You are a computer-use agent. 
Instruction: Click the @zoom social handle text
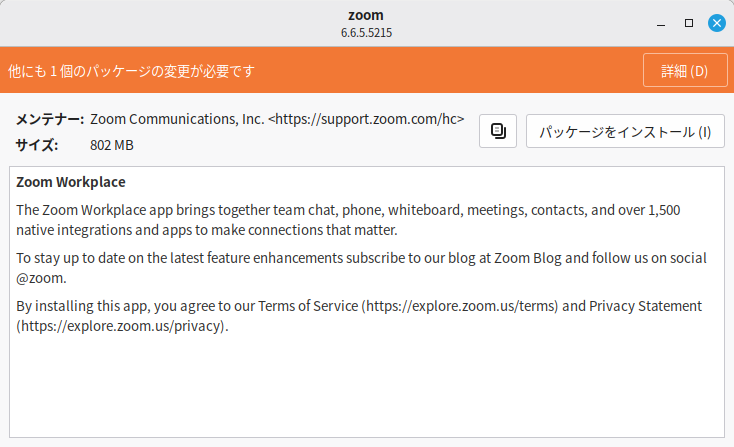coord(41,278)
